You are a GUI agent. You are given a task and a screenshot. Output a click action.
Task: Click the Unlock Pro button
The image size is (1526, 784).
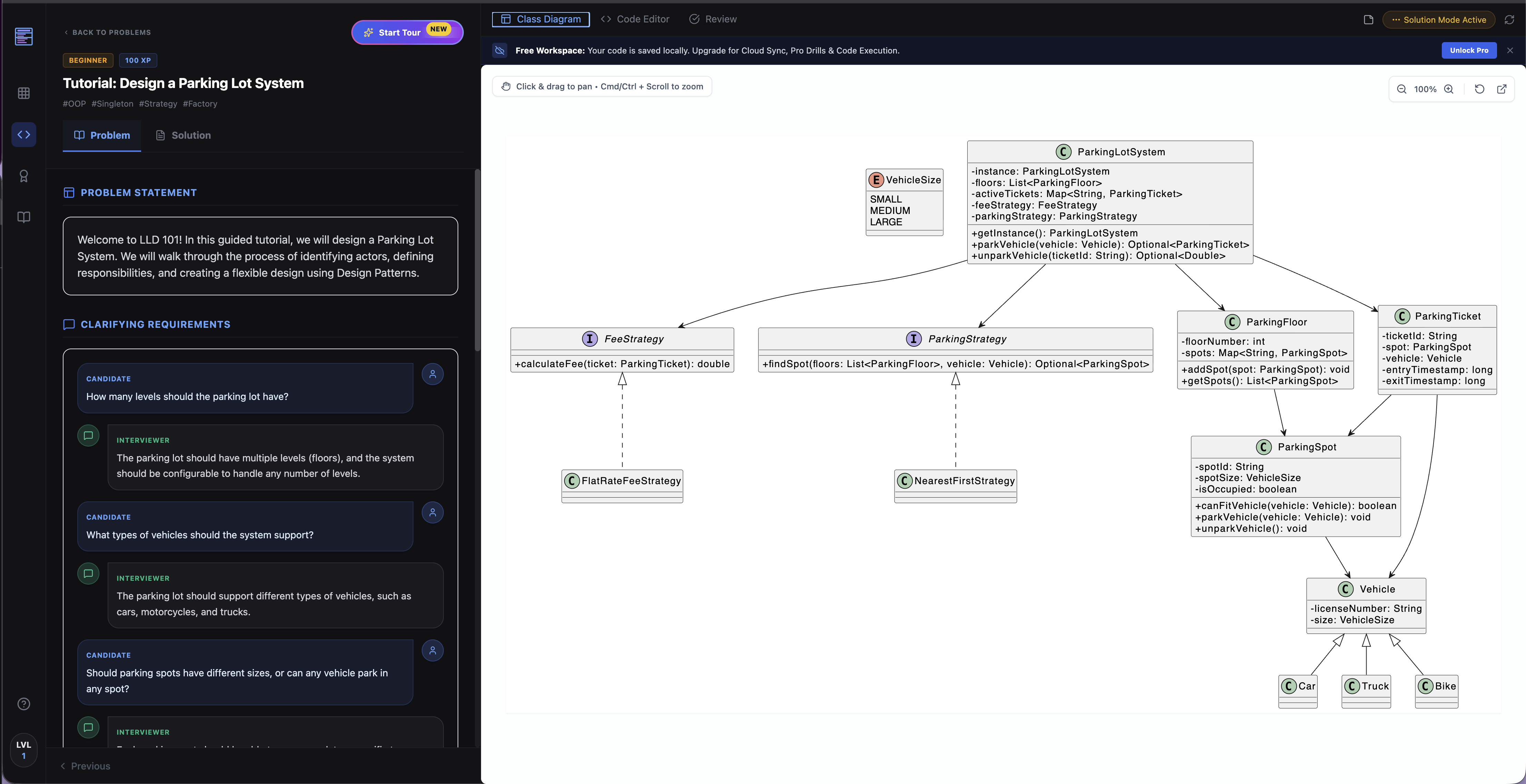[x=1468, y=50]
